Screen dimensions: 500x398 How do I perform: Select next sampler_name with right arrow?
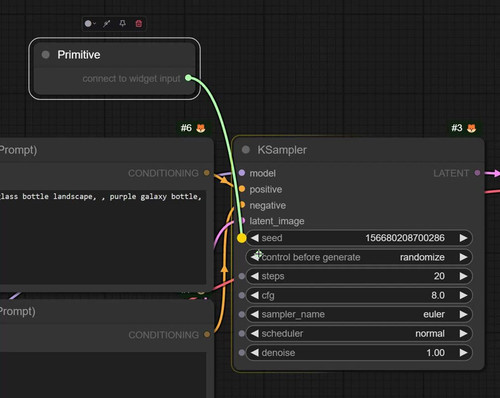pyautogui.click(x=463, y=314)
